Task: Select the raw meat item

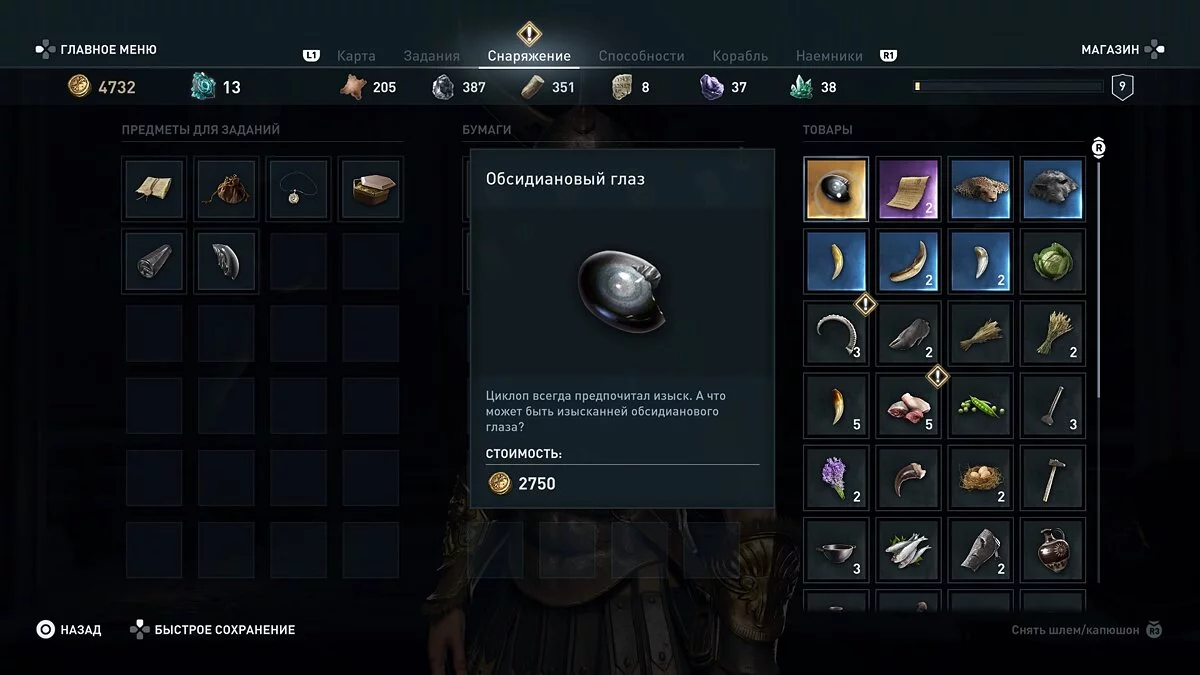Action: coord(908,405)
